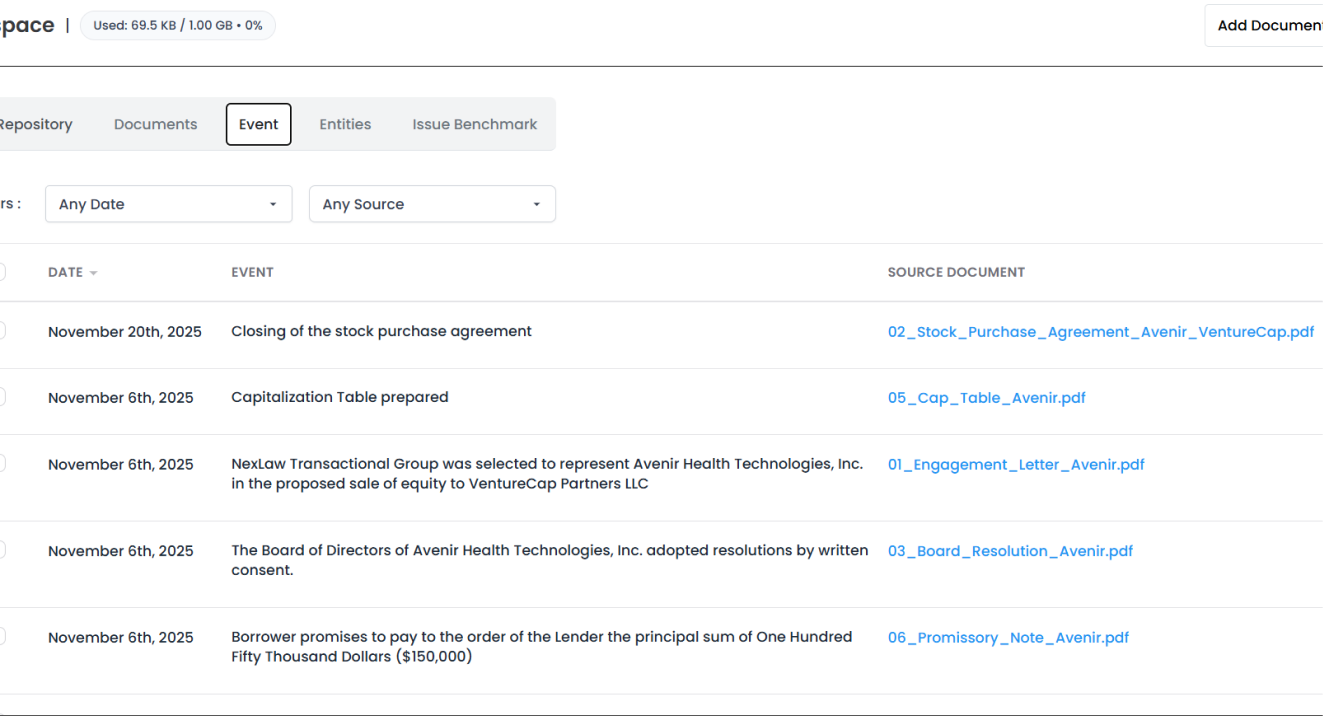This screenshot has width=1323, height=719.
Task: Switch to the Repository tab
Action: [36, 124]
